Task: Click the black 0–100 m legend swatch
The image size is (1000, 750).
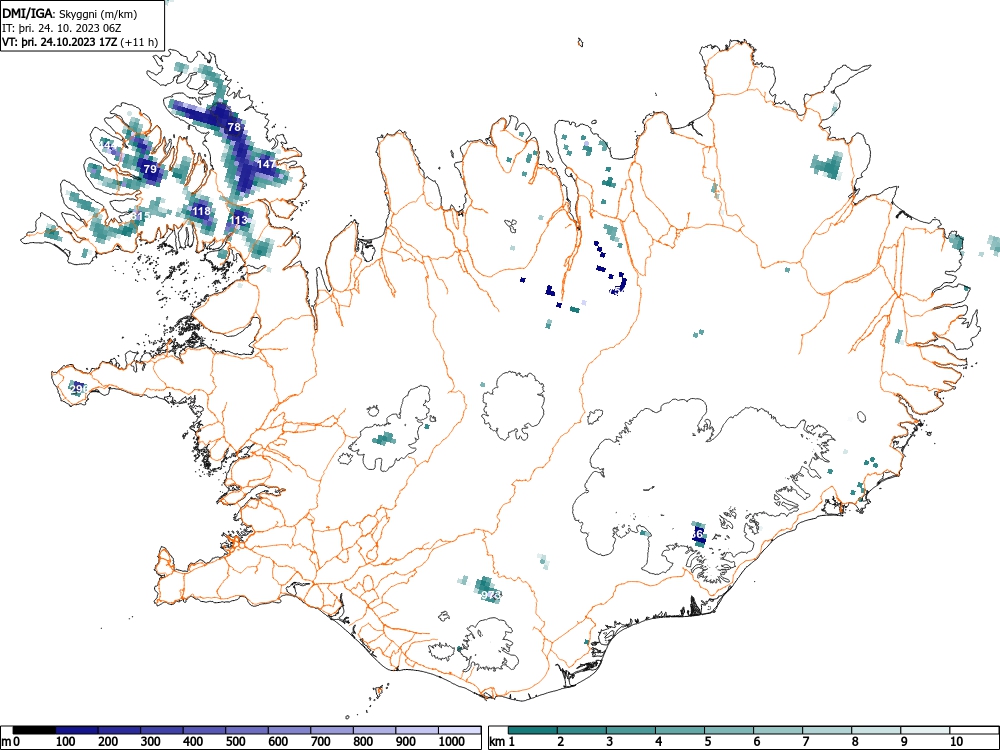Action: [x=34, y=730]
